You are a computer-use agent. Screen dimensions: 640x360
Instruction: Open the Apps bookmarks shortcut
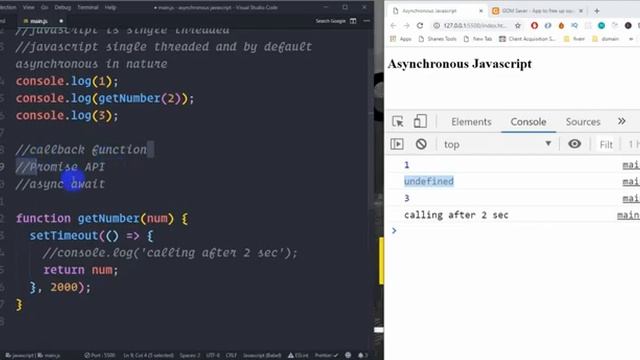(x=401, y=39)
